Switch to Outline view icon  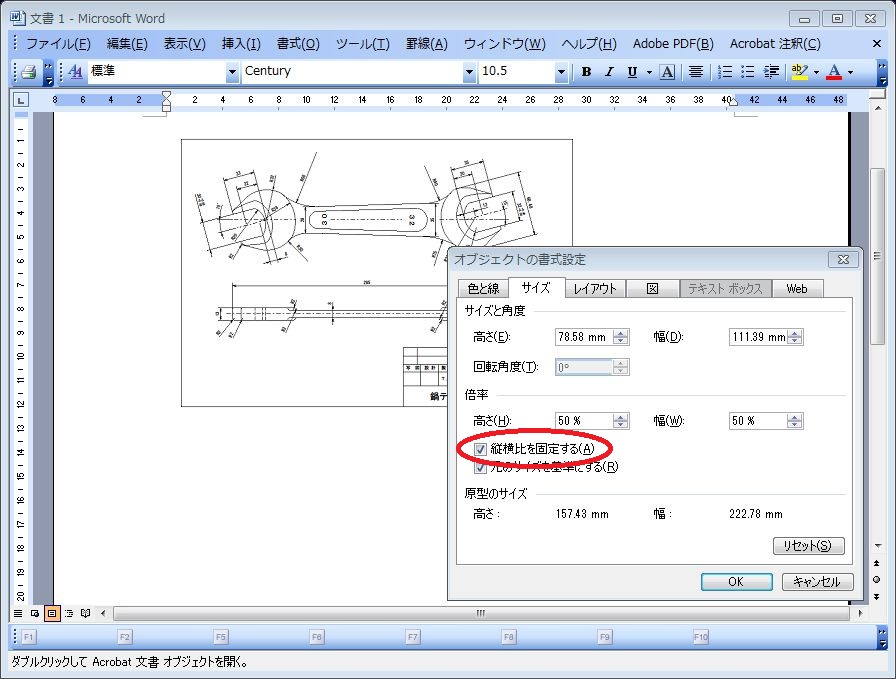[69, 613]
